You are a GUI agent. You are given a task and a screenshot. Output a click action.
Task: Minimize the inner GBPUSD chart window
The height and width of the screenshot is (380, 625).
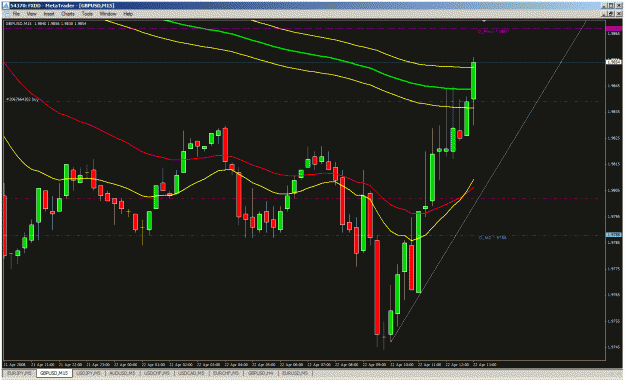coord(605,14)
